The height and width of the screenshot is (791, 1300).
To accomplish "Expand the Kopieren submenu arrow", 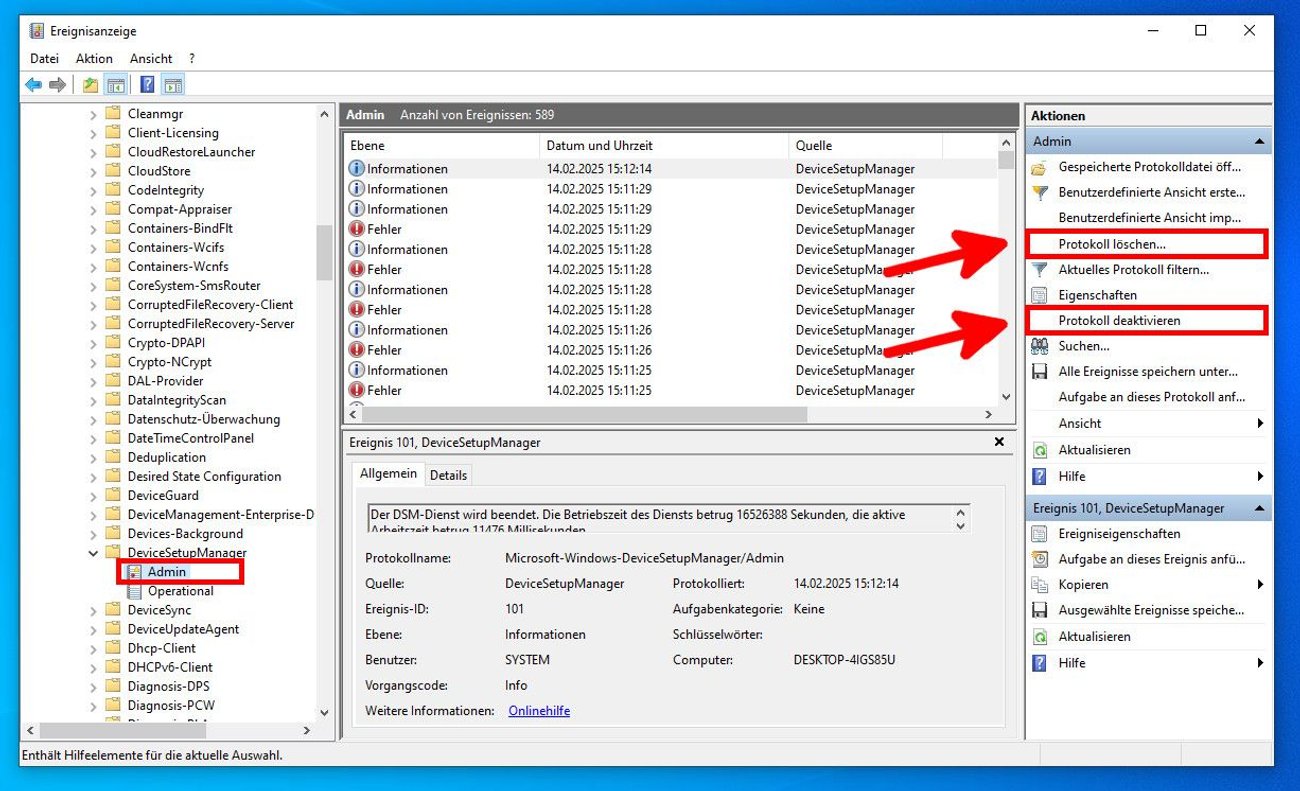I will tap(1262, 584).
